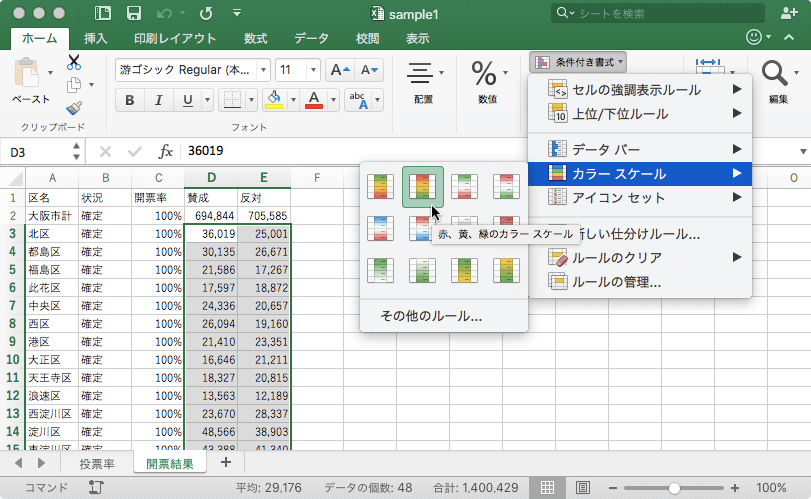Open the Find magnifier in editing group

[x=774, y=74]
